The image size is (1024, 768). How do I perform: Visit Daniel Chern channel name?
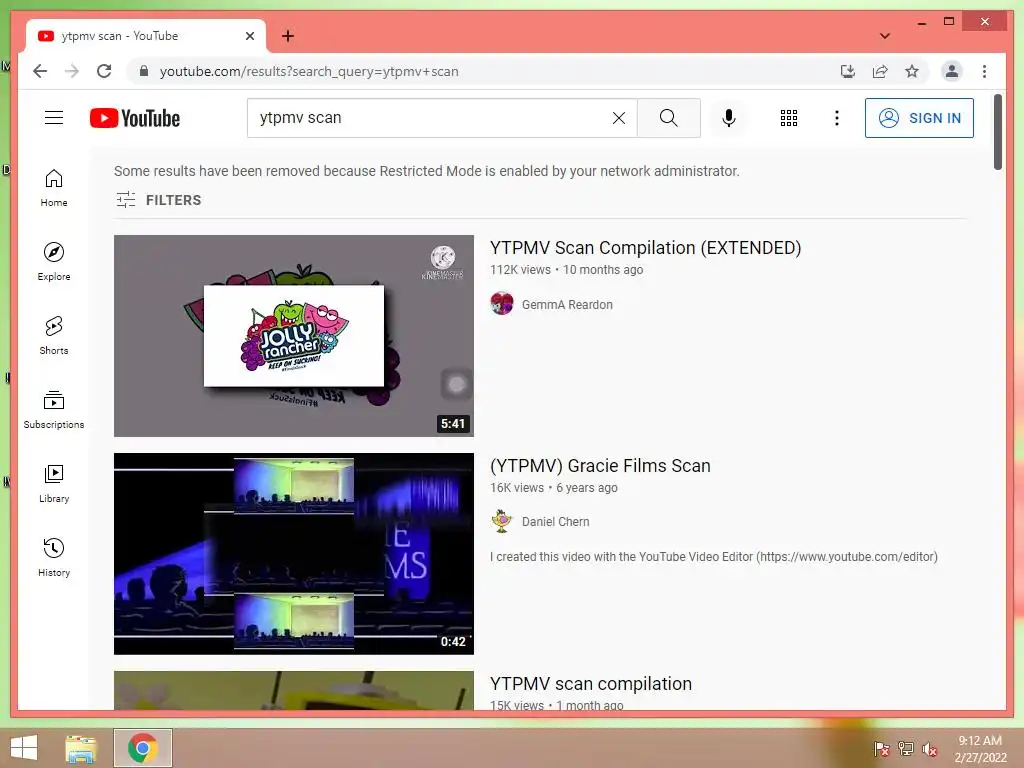coord(555,522)
